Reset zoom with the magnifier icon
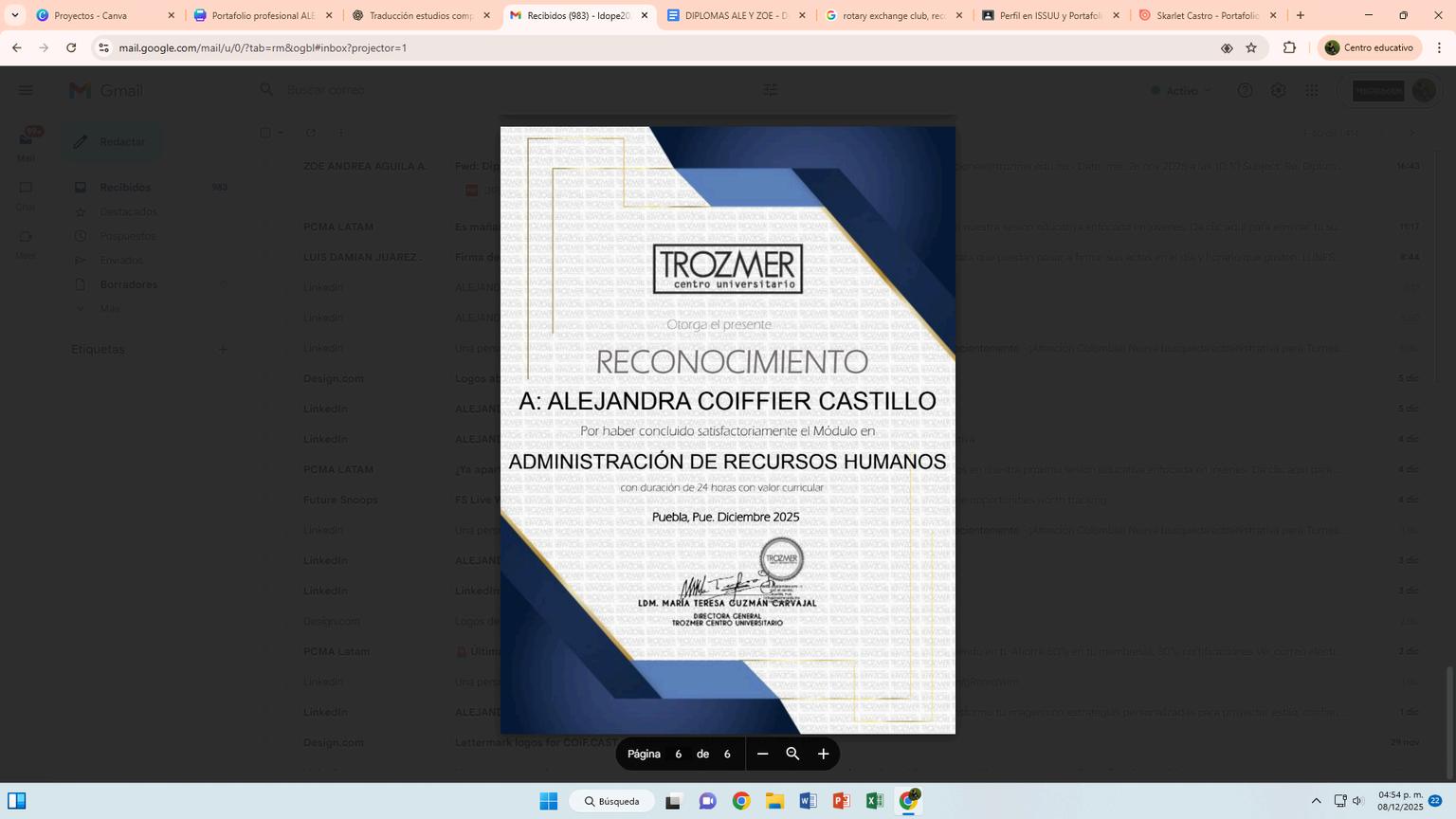The height and width of the screenshot is (819, 1456). tap(792, 754)
